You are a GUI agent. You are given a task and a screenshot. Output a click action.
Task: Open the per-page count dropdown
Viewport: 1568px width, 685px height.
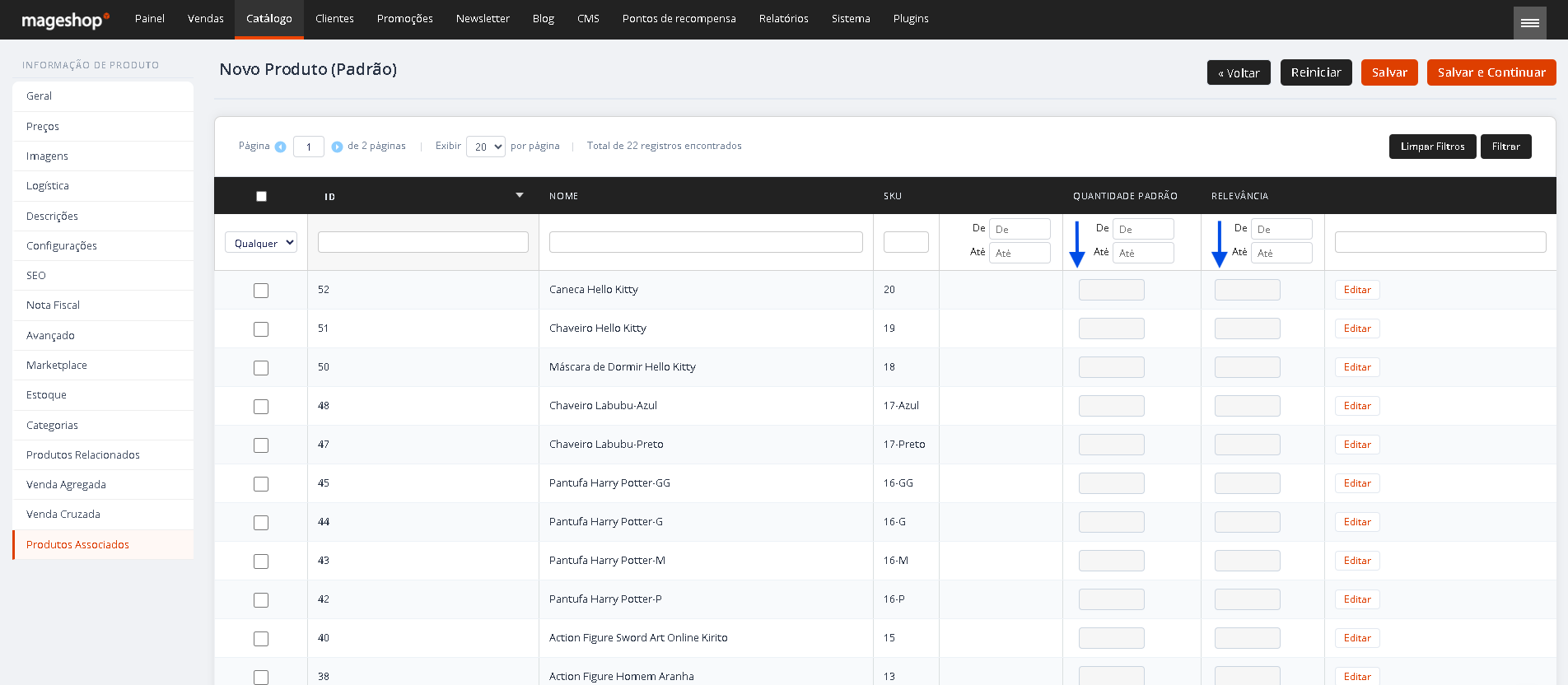click(x=486, y=147)
